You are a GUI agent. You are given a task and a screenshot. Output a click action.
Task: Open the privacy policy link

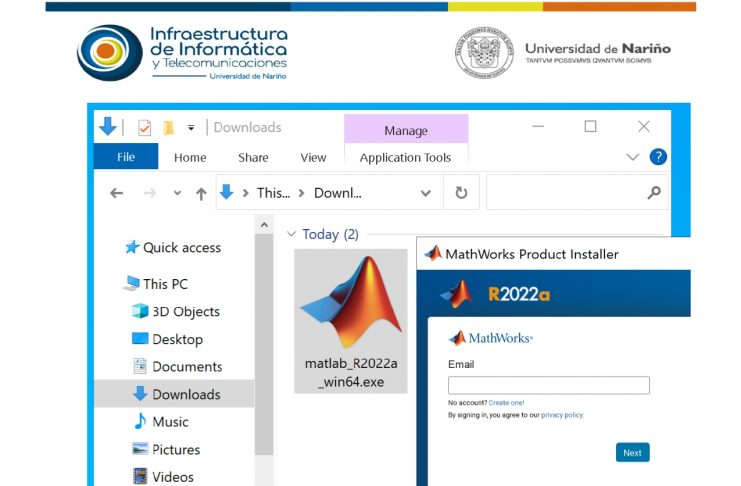coord(562,415)
